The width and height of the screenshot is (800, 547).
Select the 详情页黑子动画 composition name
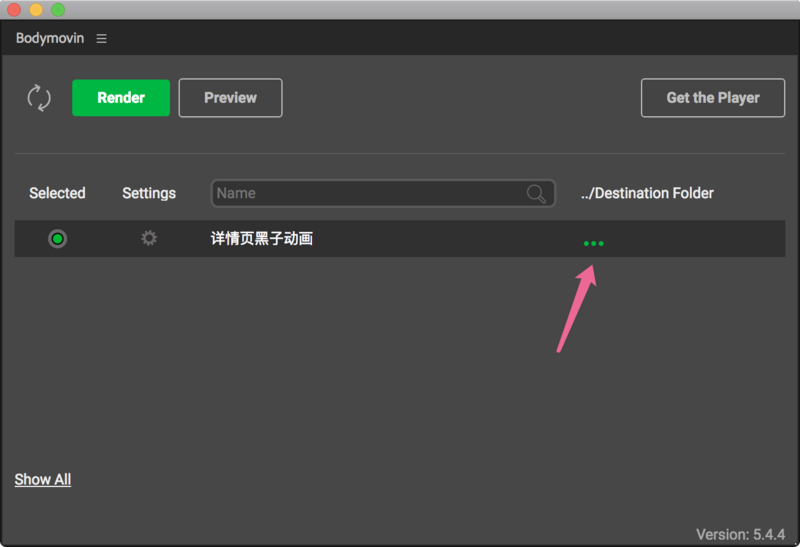click(262, 238)
